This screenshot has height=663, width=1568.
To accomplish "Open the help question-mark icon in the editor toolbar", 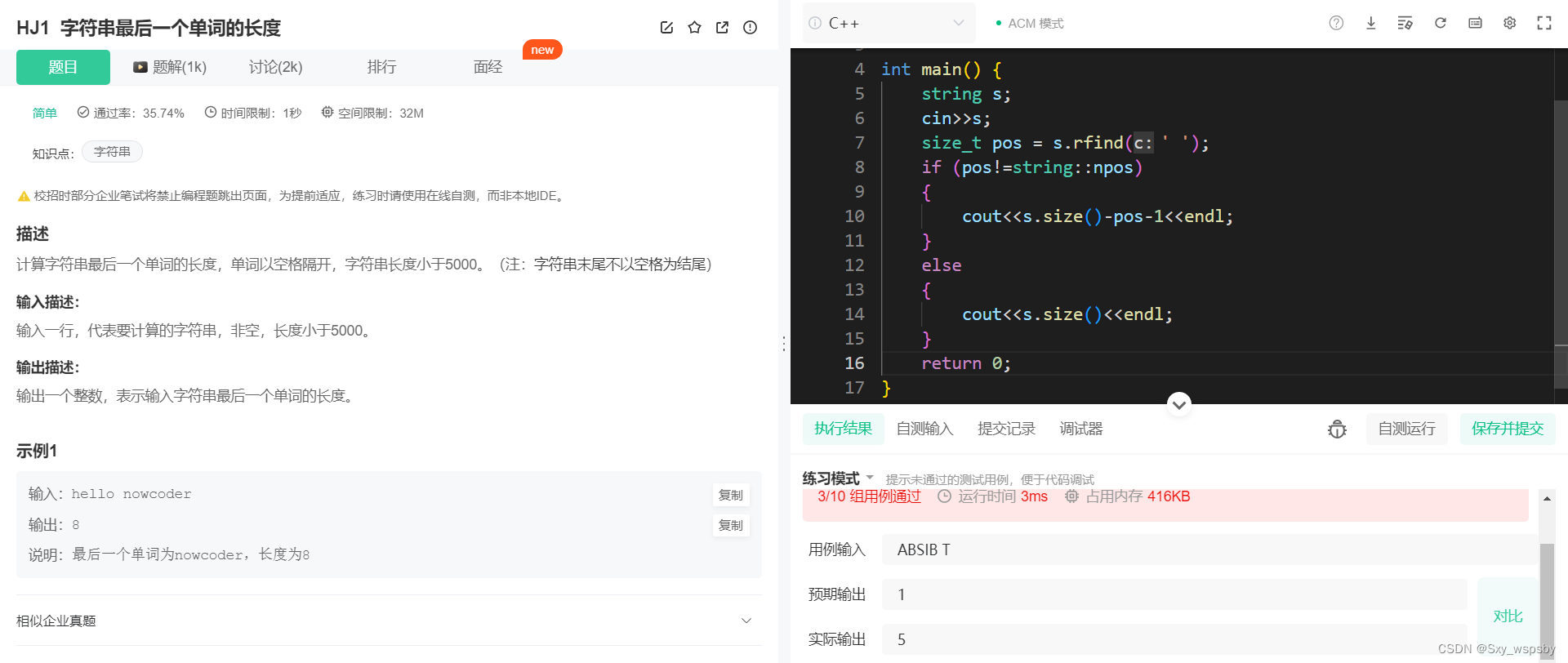I will [1336, 23].
